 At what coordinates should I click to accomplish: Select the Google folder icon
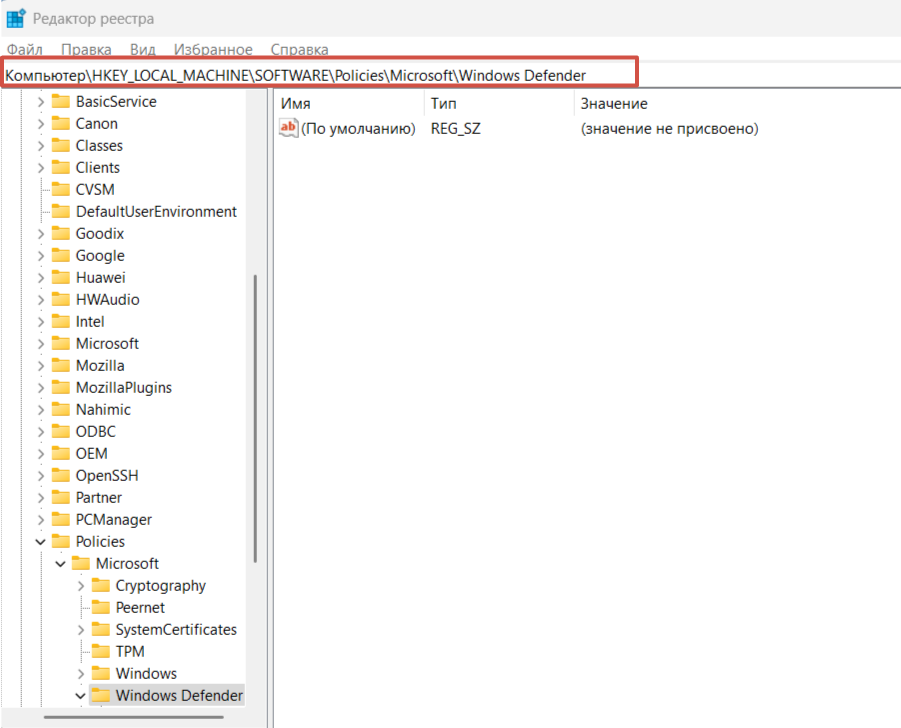point(61,255)
